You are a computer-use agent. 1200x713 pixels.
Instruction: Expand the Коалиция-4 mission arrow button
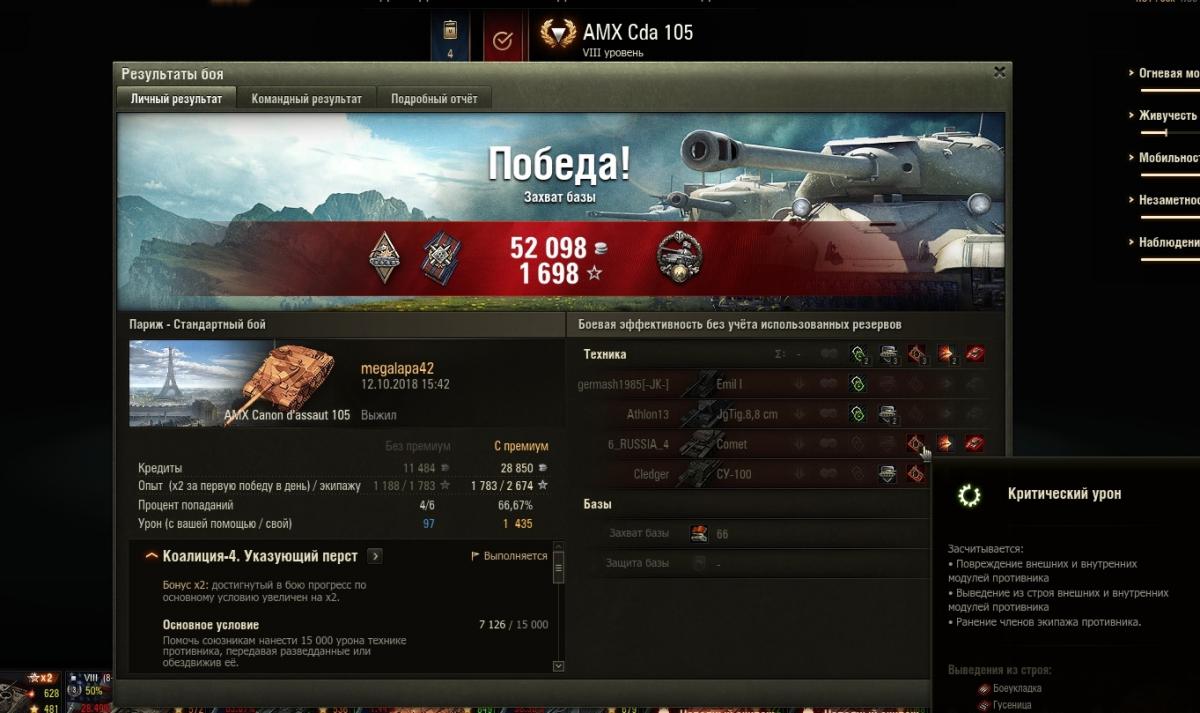374,556
